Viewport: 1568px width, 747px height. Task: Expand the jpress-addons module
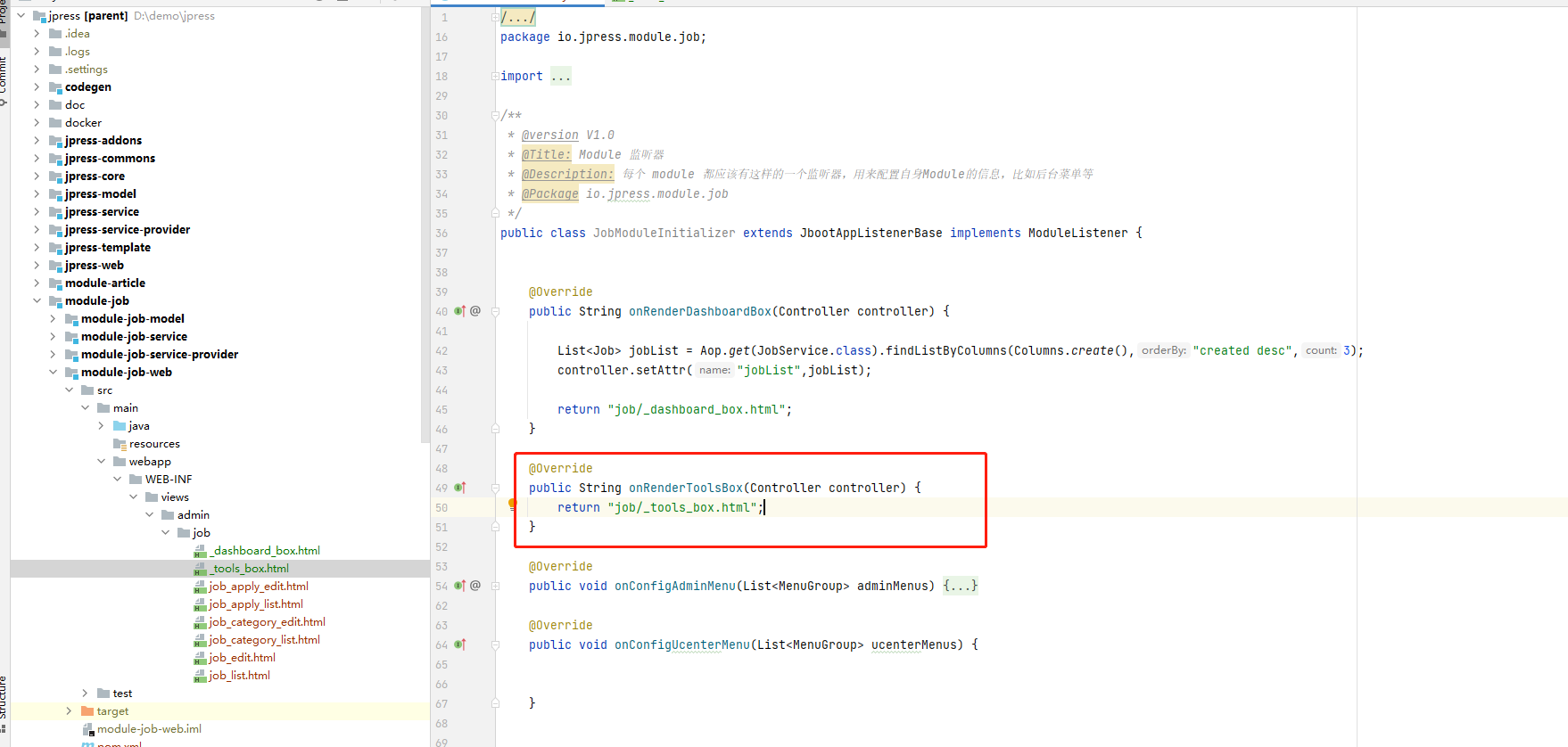pyautogui.click(x=37, y=141)
